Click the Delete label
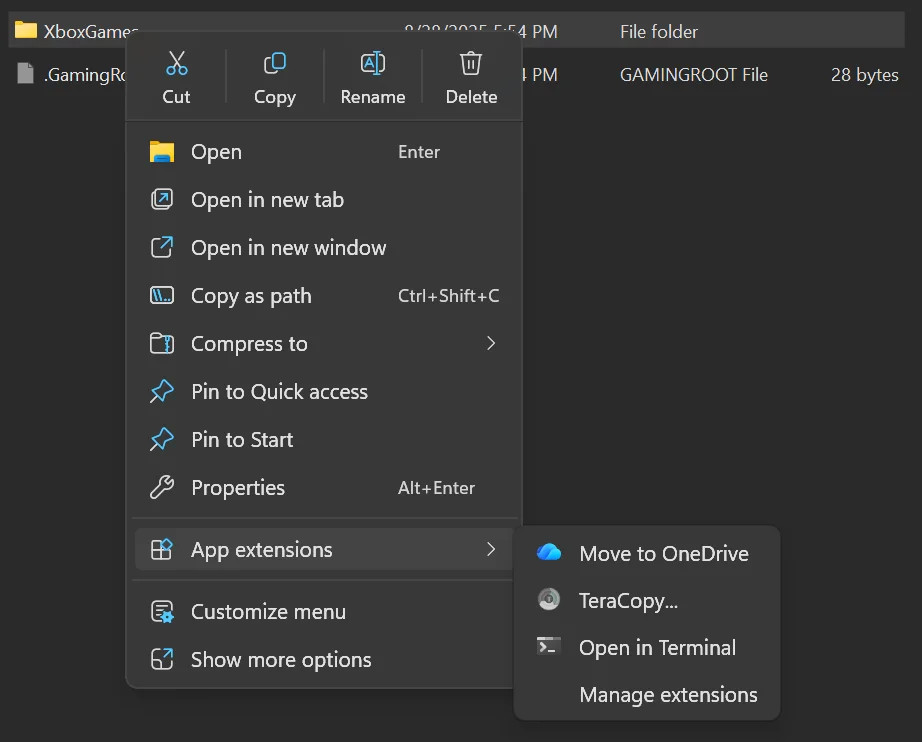Viewport: 922px width, 742px height. coord(471,96)
